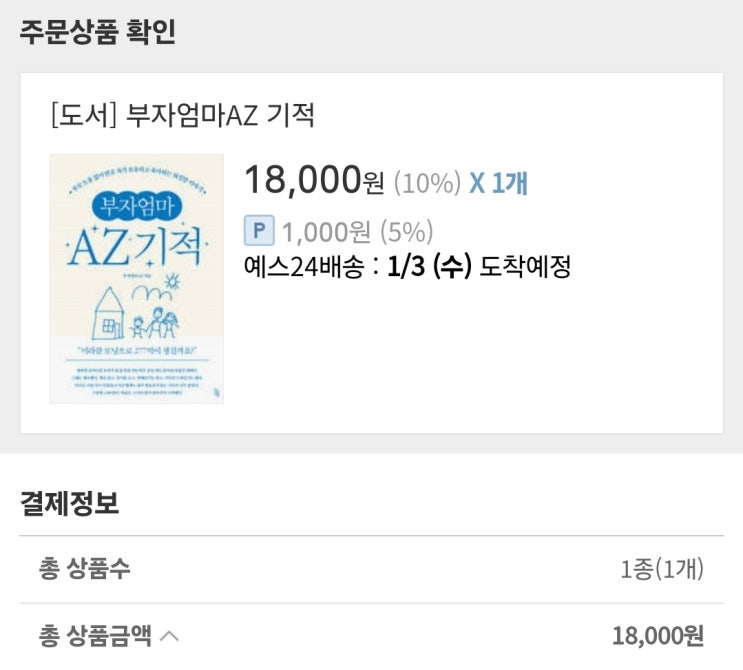
Task: Click the (10%) discount rate text
Action: 427,183
